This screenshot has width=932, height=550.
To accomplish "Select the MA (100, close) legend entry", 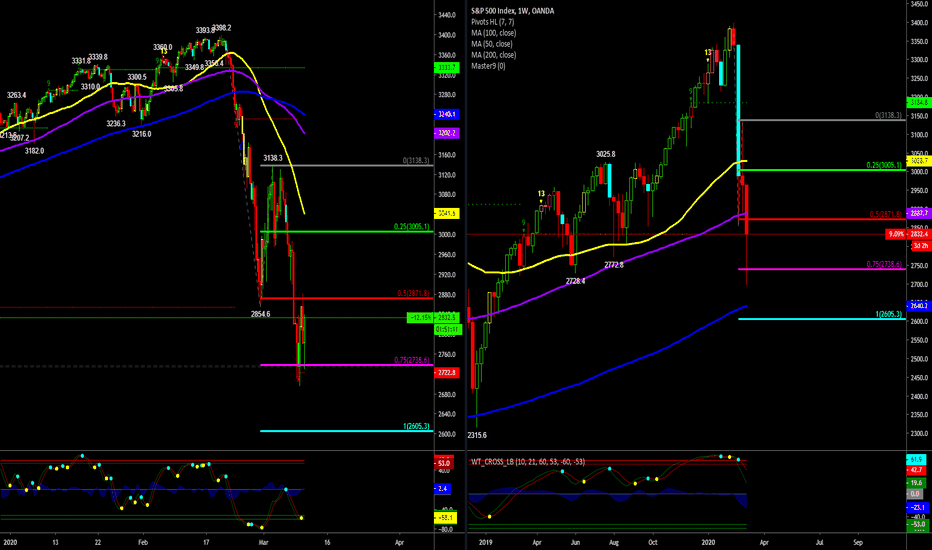I will (493, 33).
